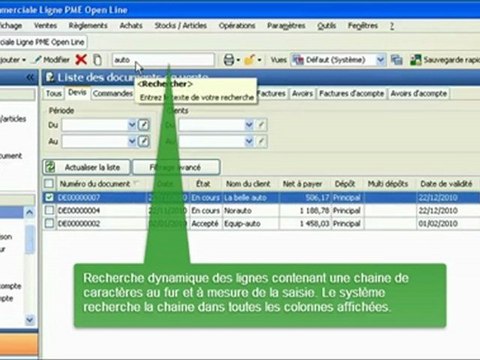Viewport: 480px width, 360px height.
Task: Uncheck the DE00000007 row checkbox
Action: click(x=49, y=197)
